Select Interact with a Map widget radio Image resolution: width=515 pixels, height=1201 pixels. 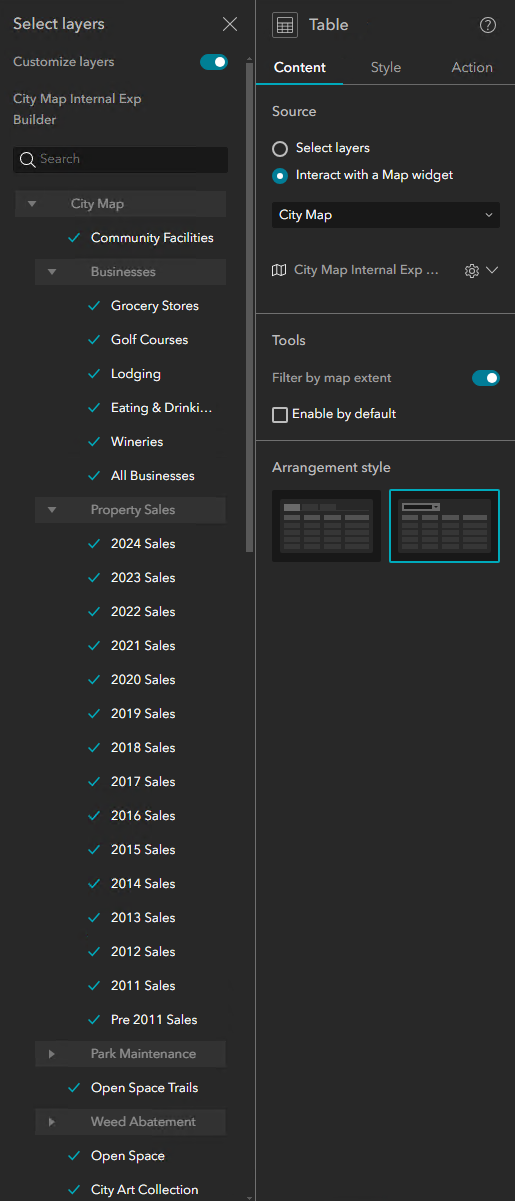(x=280, y=175)
